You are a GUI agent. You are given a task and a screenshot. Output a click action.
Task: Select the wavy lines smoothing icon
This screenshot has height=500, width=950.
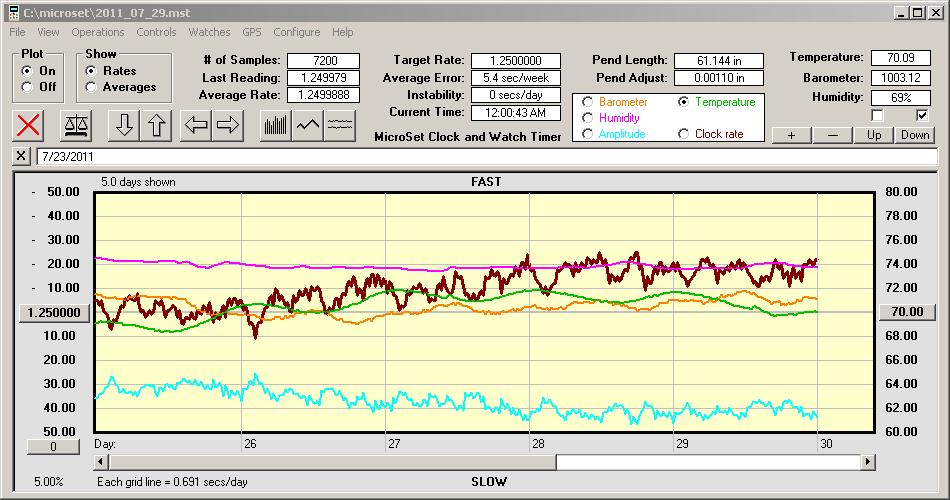(339, 125)
